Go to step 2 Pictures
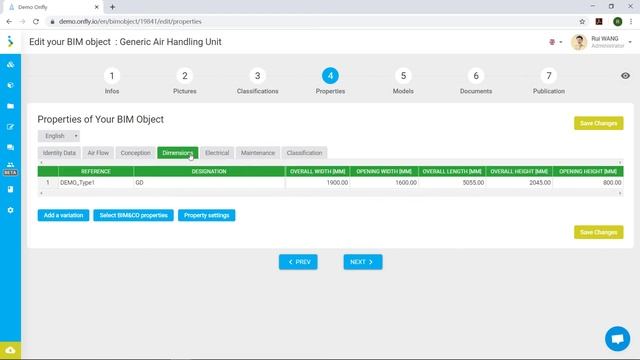Image resolution: width=640 pixels, height=360 pixels. pos(185,81)
